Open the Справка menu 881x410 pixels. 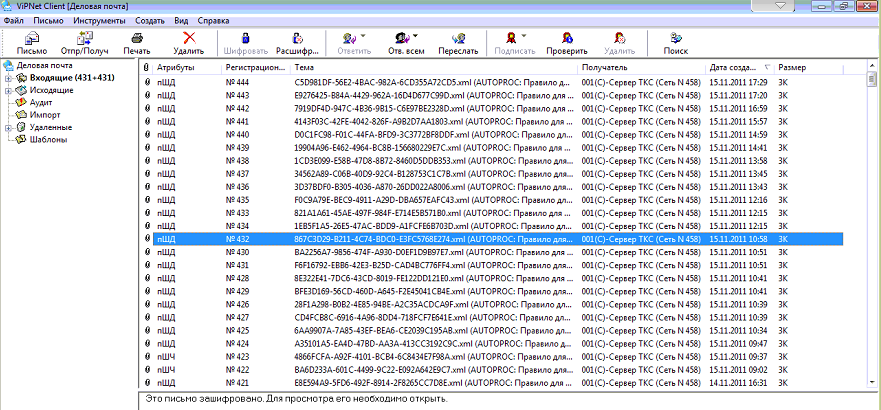213,21
